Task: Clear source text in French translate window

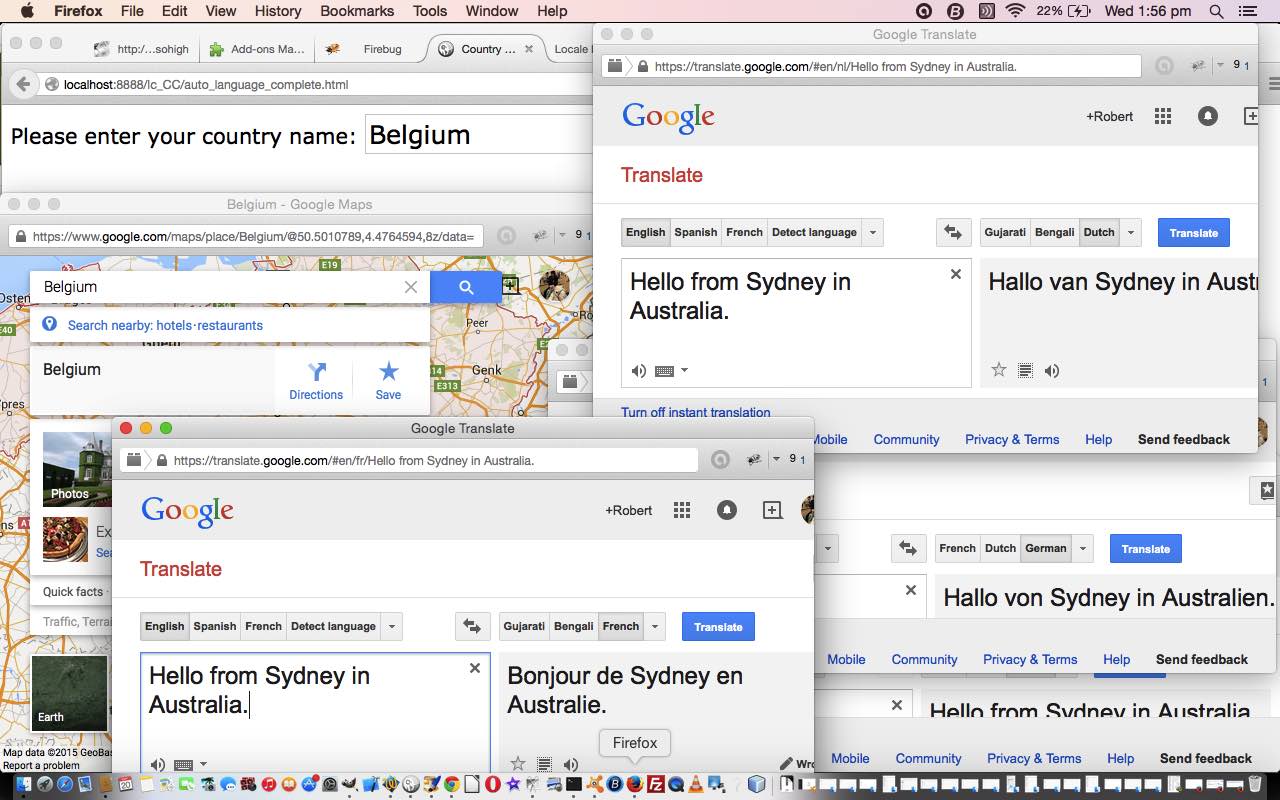Action: point(475,668)
